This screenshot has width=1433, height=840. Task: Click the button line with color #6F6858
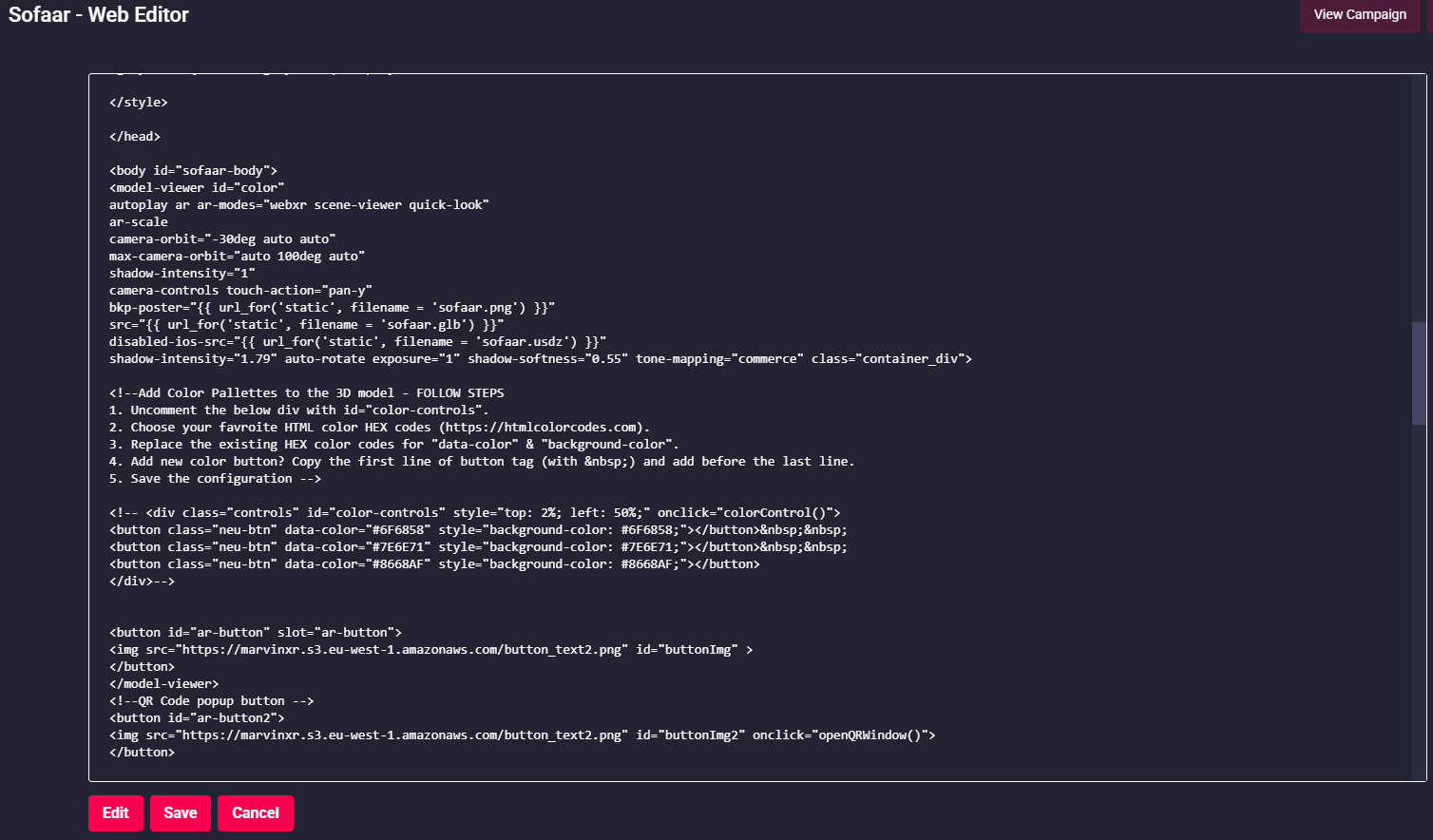(x=478, y=530)
